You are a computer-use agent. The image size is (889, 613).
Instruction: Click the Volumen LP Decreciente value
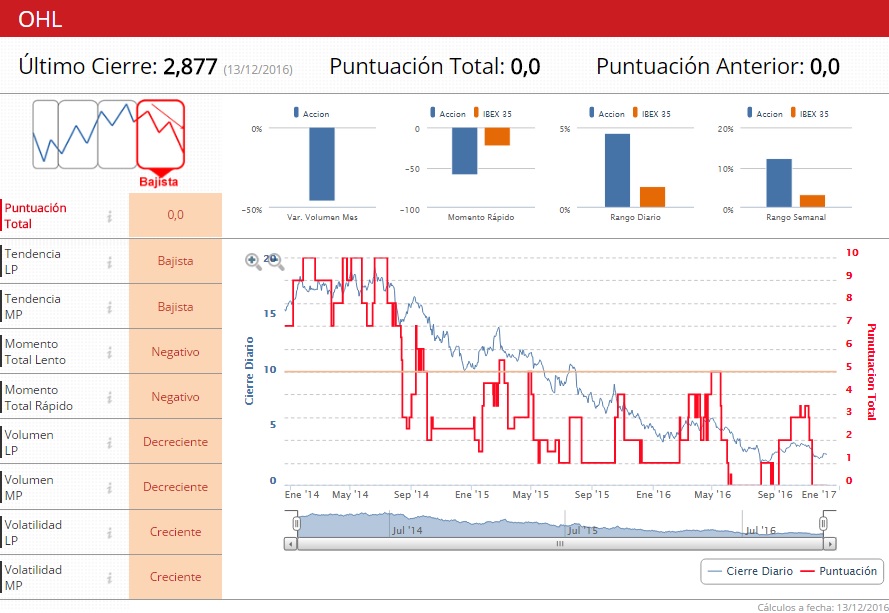click(175, 442)
